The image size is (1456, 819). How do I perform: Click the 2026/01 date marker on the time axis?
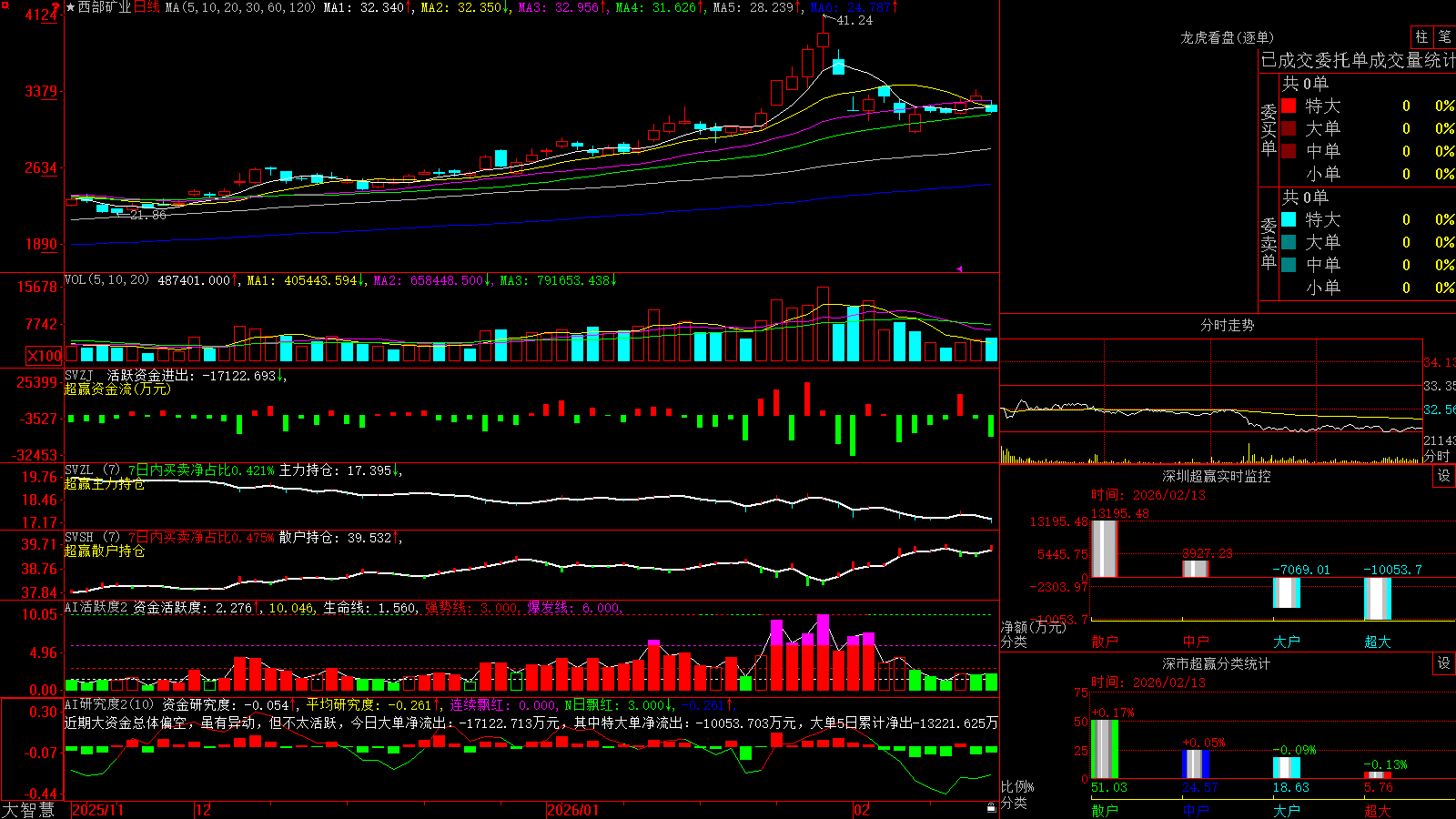[573, 810]
